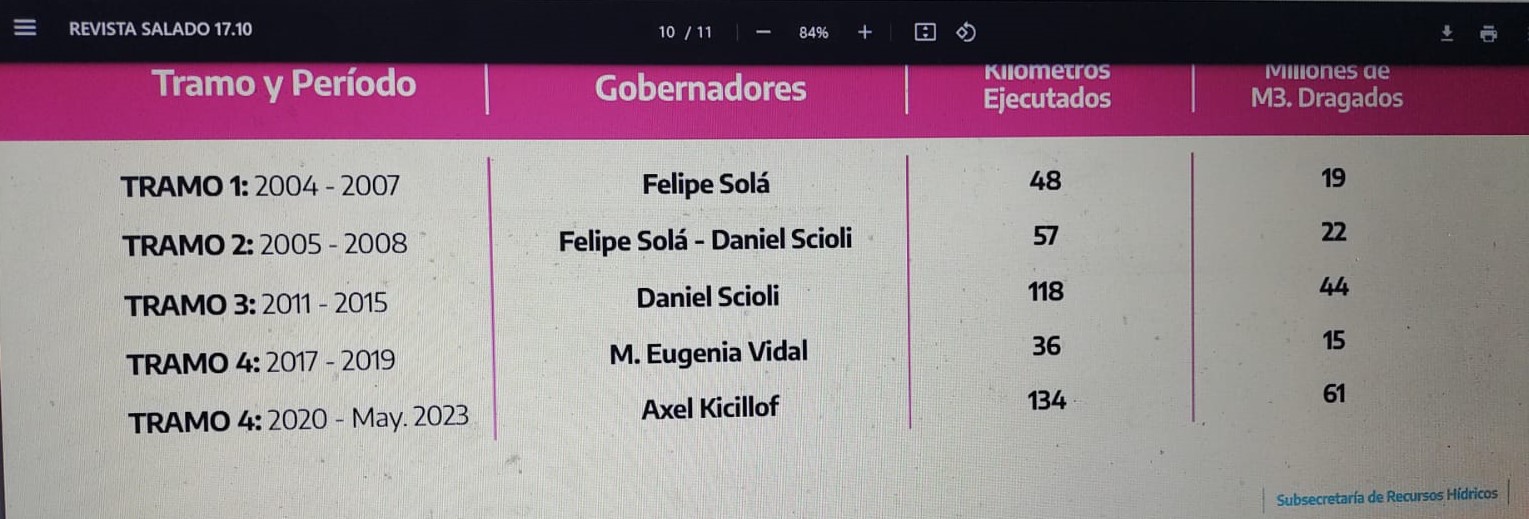Screen dimensions: 1529x519
Task: Download the PDF file
Action: point(1446,34)
